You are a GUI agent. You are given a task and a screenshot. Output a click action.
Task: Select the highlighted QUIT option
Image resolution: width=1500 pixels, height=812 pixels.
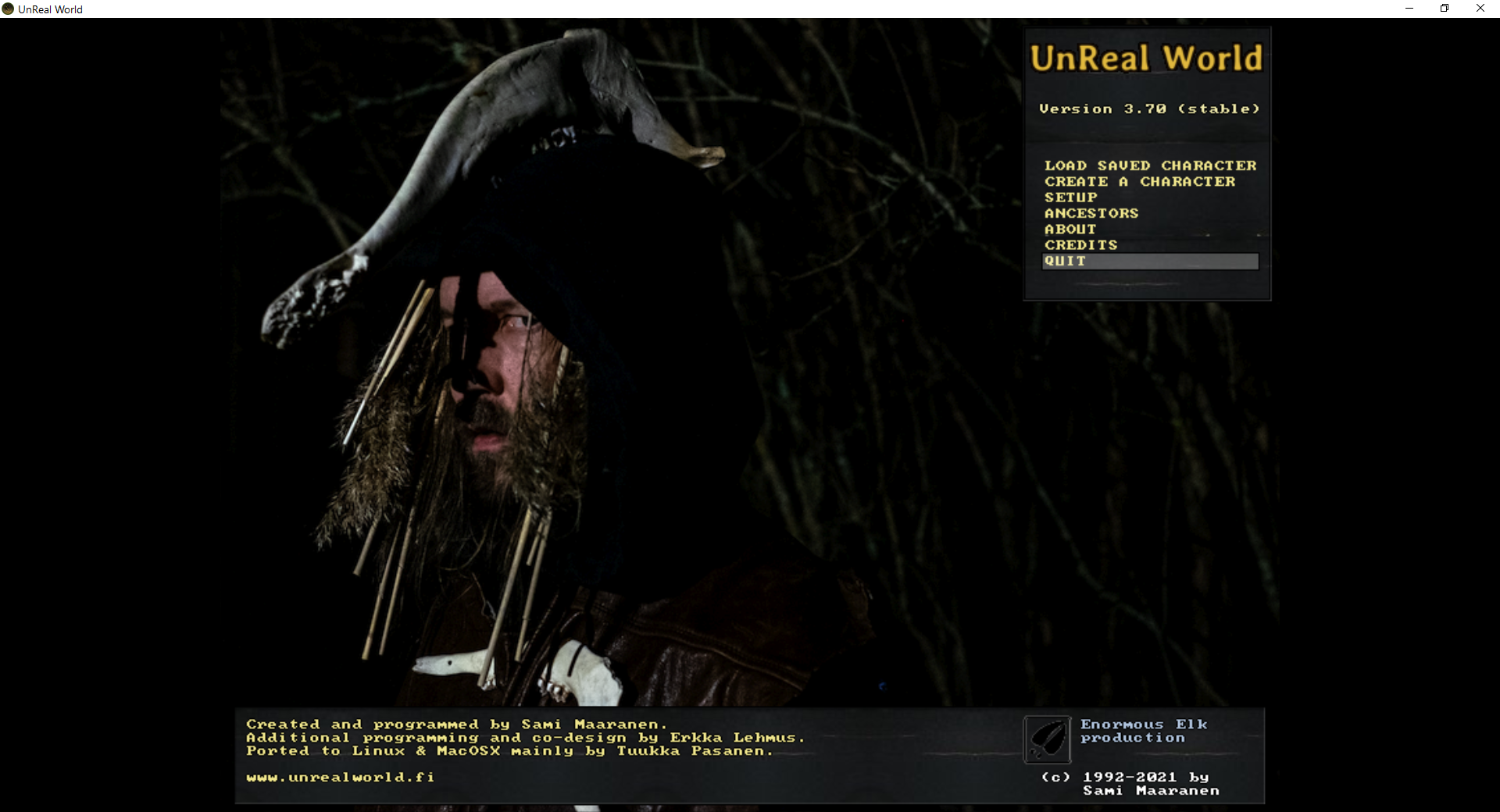click(x=1150, y=262)
